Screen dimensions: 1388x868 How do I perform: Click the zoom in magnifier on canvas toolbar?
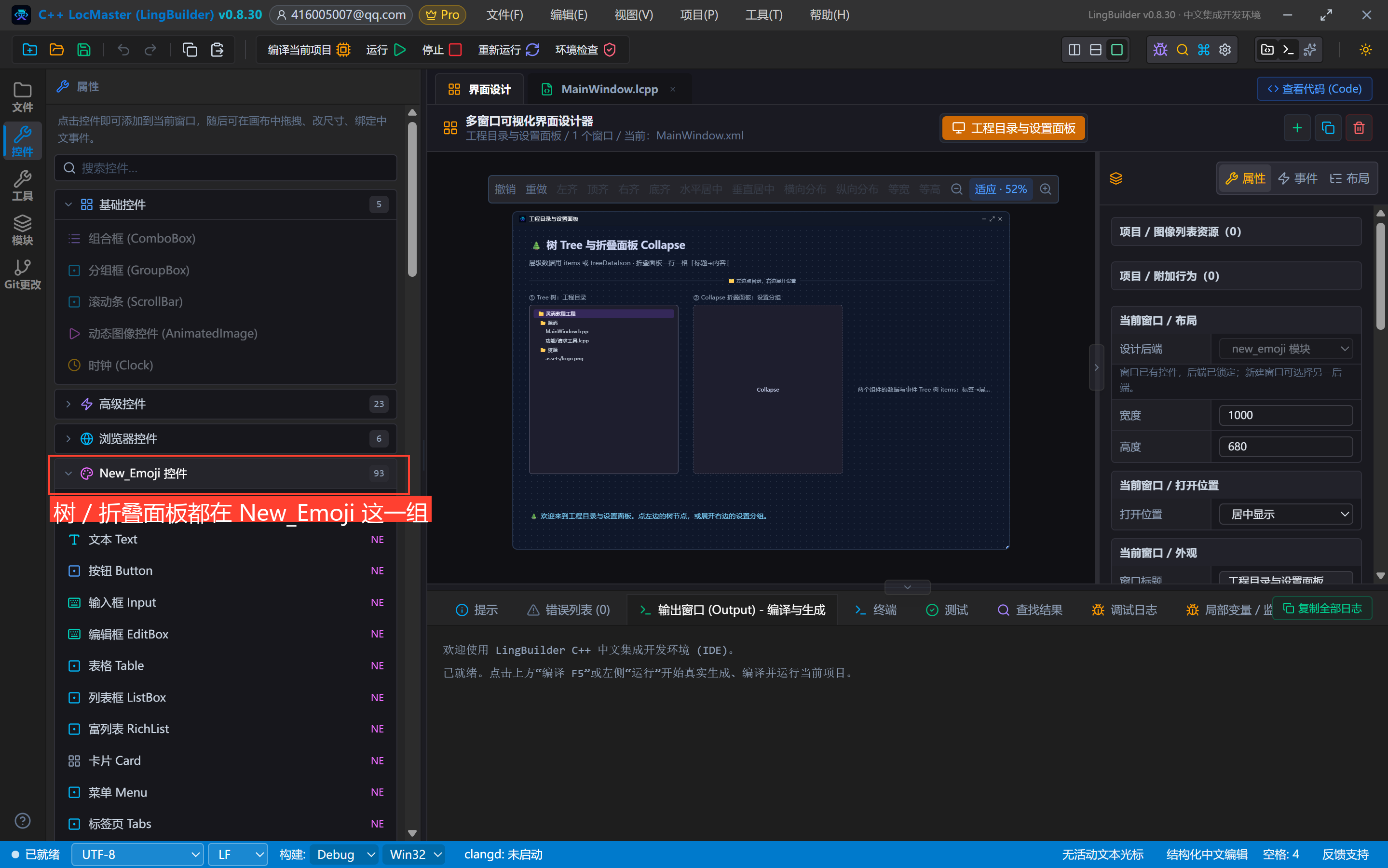pyautogui.click(x=1046, y=189)
